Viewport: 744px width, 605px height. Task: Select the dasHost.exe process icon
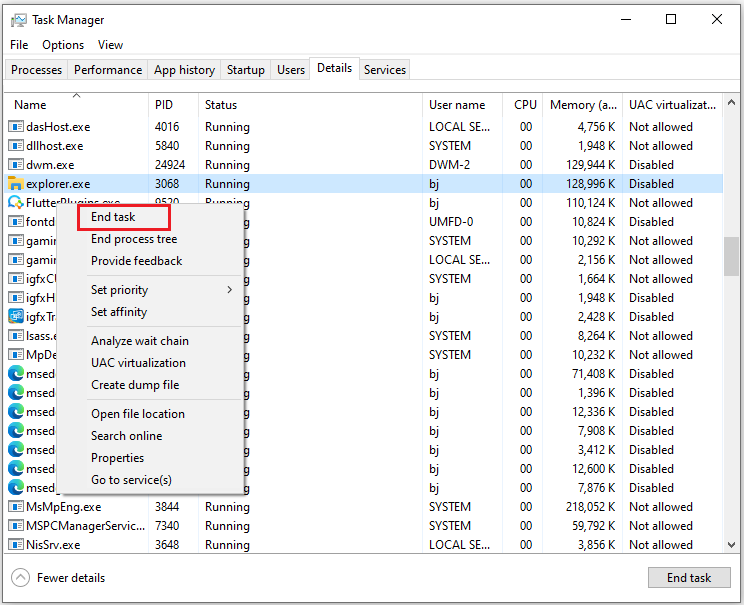click(x=15, y=127)
